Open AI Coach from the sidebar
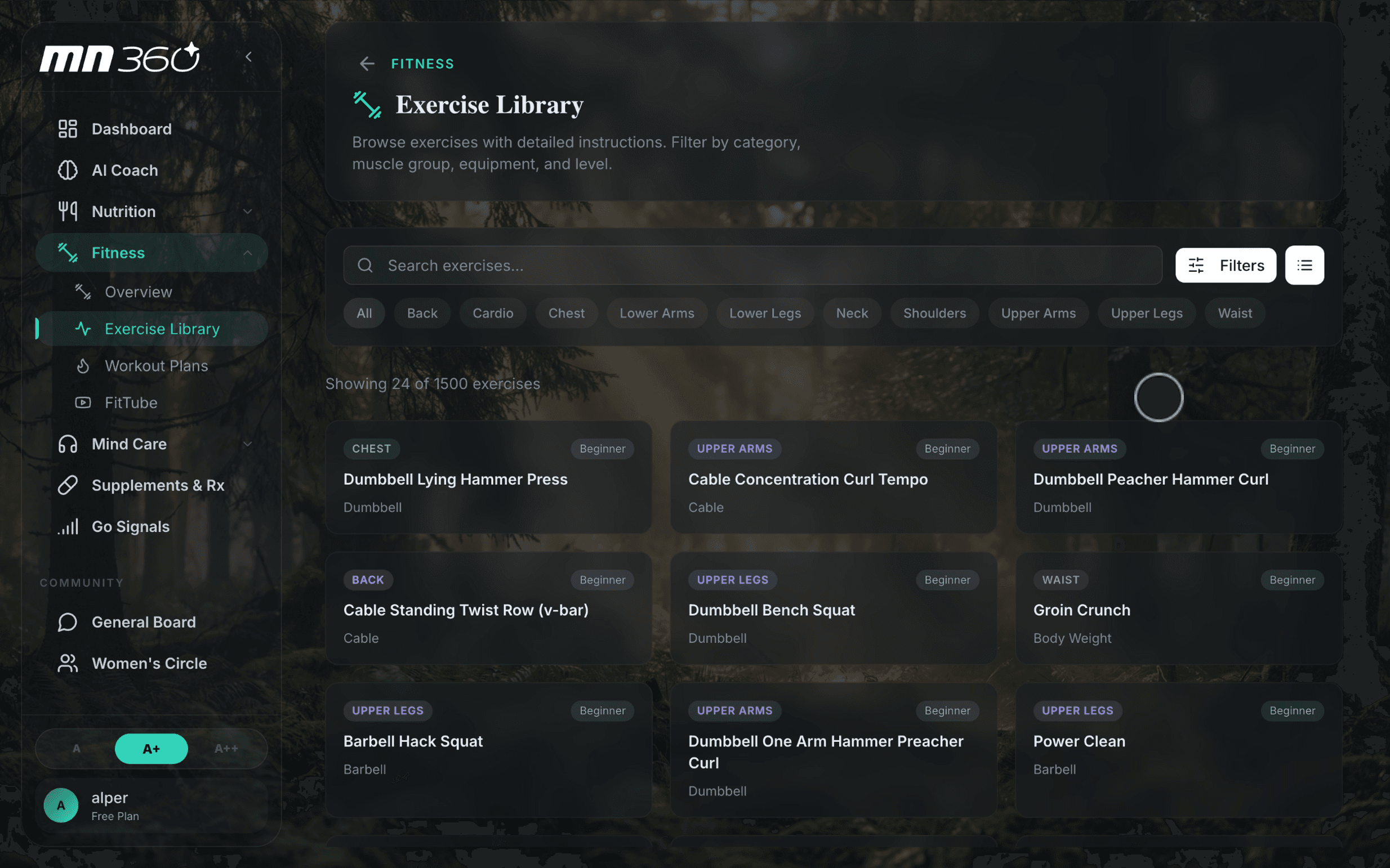The width and height of the screenshot is (1390, 868). 124,171
